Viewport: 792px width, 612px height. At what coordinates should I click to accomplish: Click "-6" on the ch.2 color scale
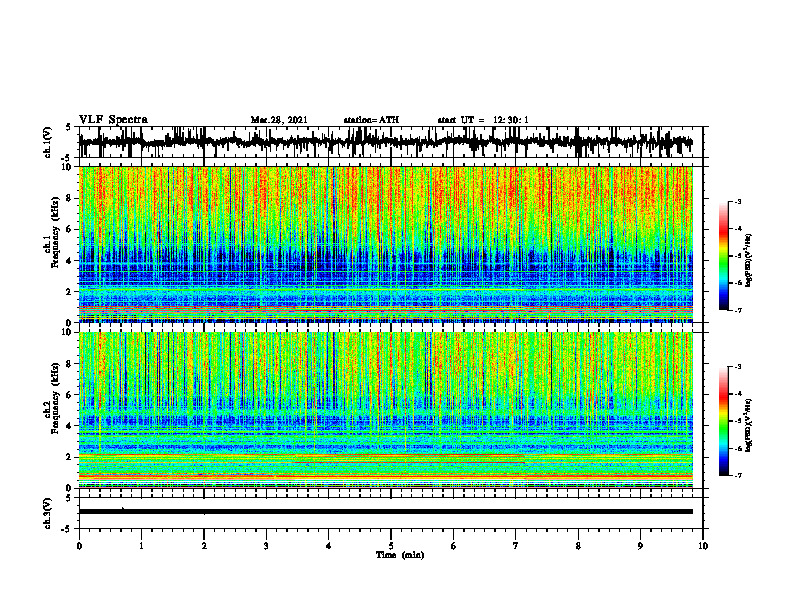pyautogui.click(x=738, y=448)
